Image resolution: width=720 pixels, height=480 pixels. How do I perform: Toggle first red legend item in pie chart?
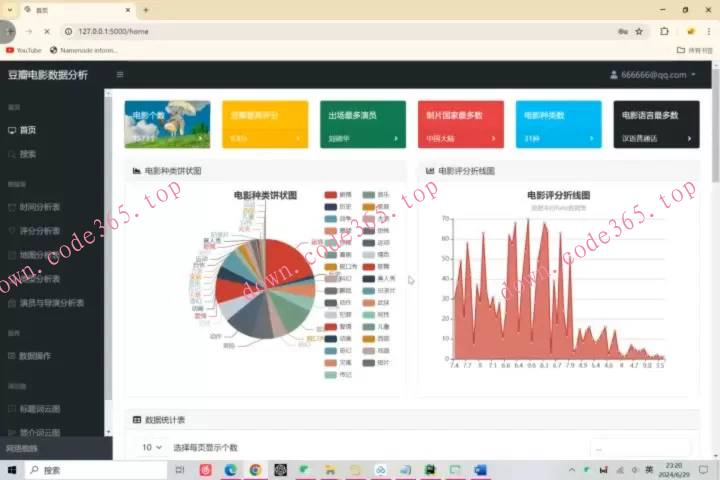coord(331,195)
